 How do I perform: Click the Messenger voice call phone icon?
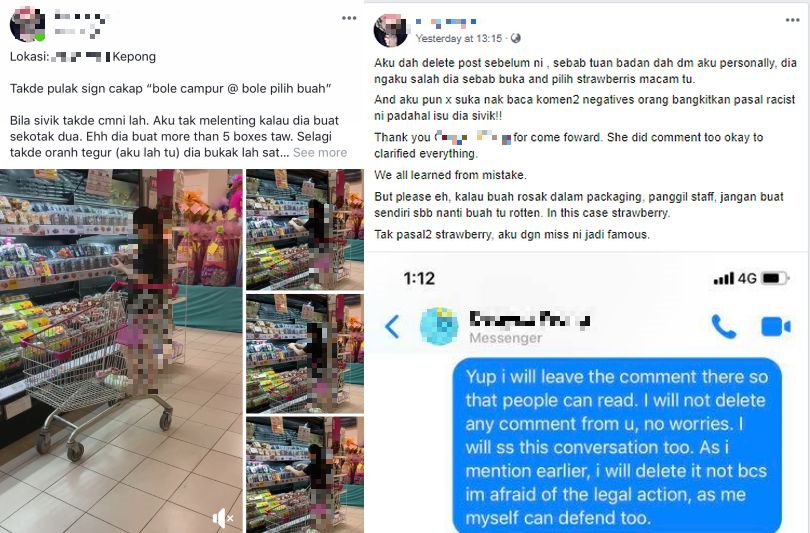click(x=724, y=326)
